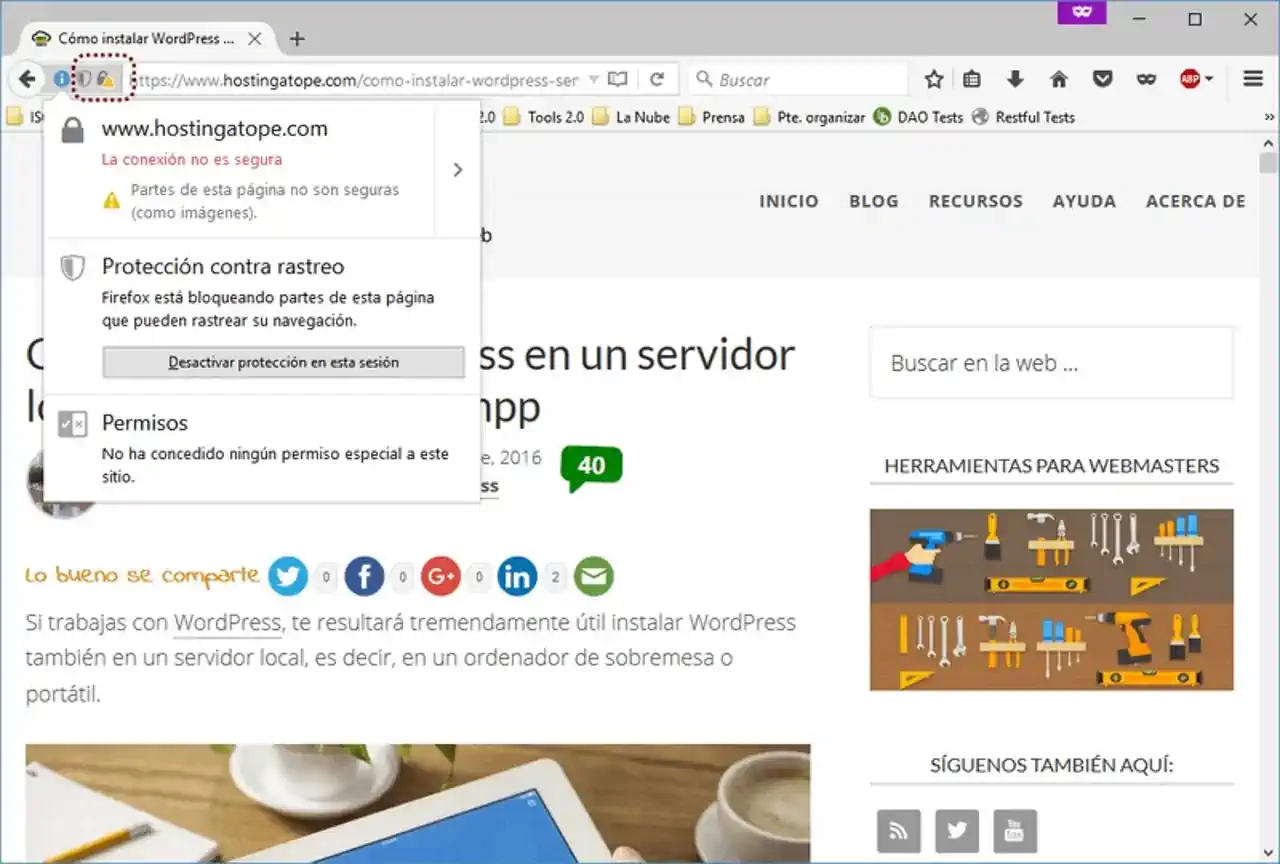The height and width of the screenshot is (864, 1280).
Task: Share the article on Facebook
Action: click(365, 576)
